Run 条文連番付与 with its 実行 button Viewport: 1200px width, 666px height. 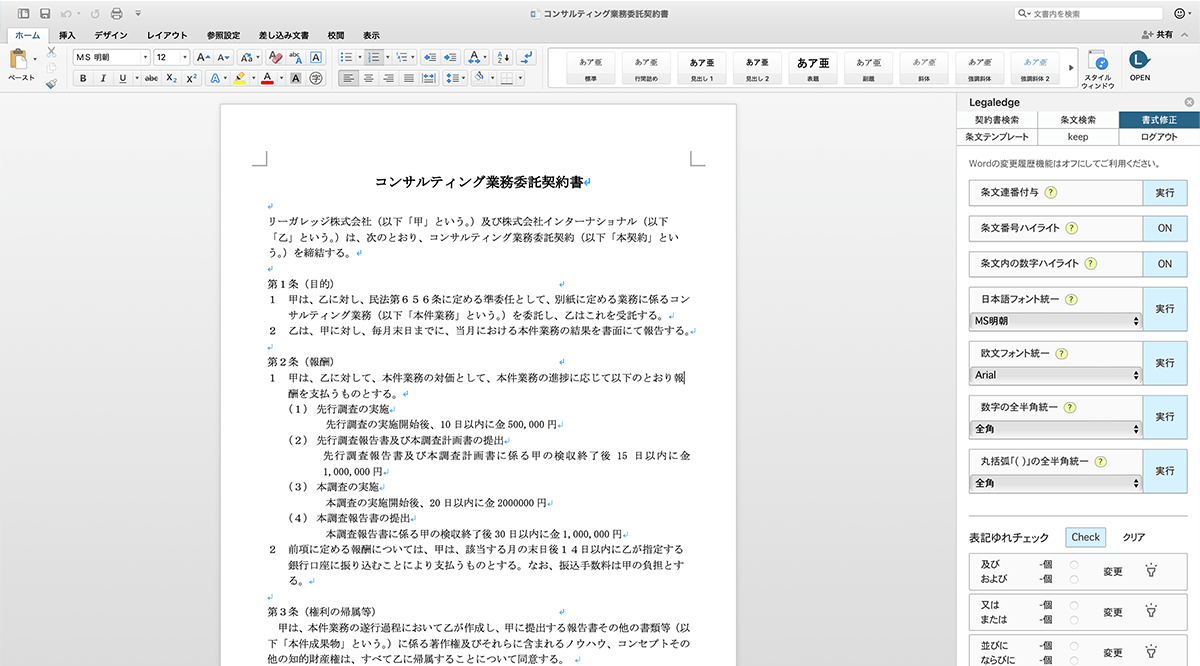coord(1164,192)
